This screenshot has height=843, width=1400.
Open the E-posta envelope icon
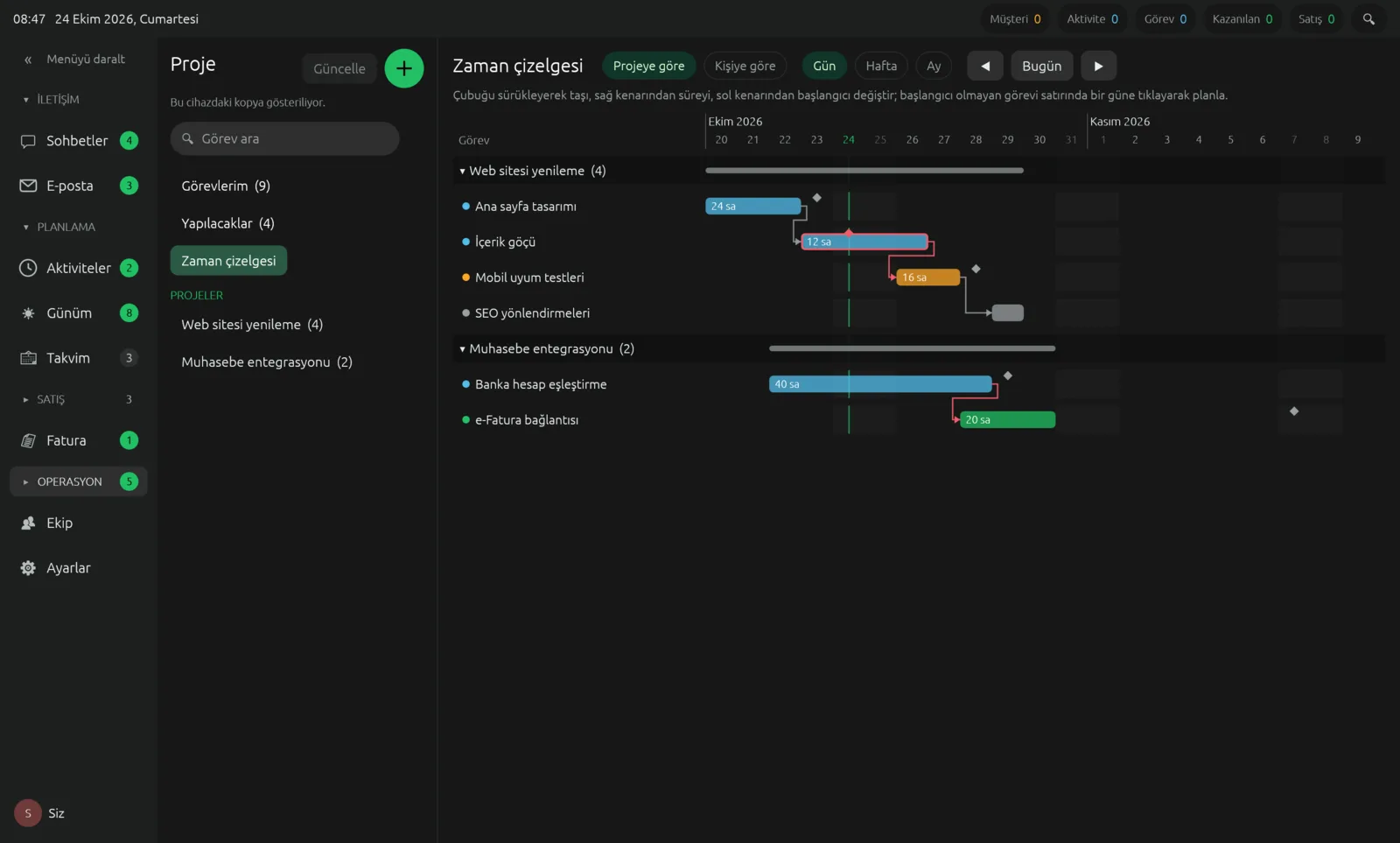(28, 186)
